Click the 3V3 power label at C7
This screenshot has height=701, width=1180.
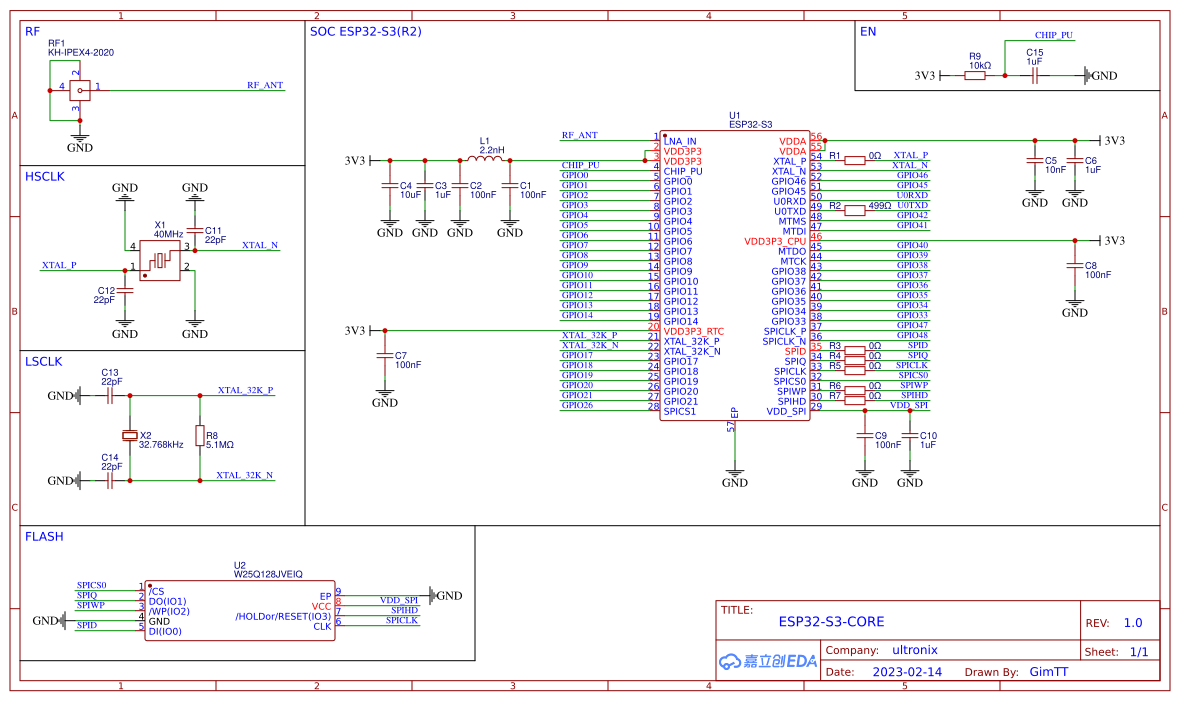point(354,331)
